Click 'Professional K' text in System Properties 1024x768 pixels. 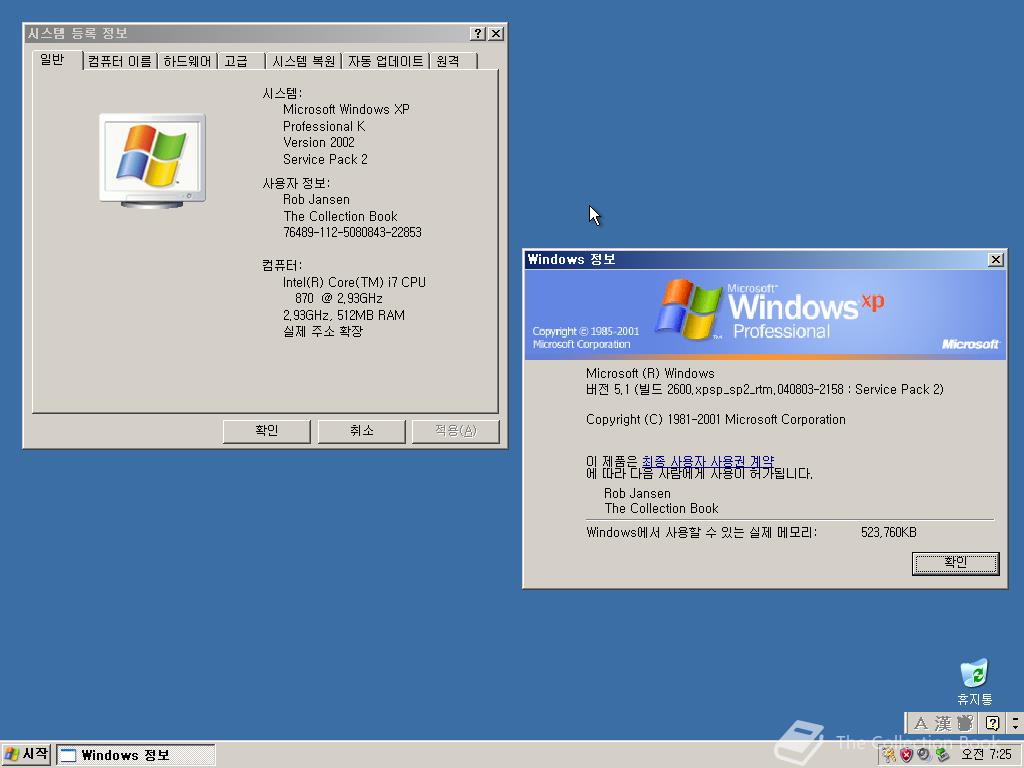(324, 126)
